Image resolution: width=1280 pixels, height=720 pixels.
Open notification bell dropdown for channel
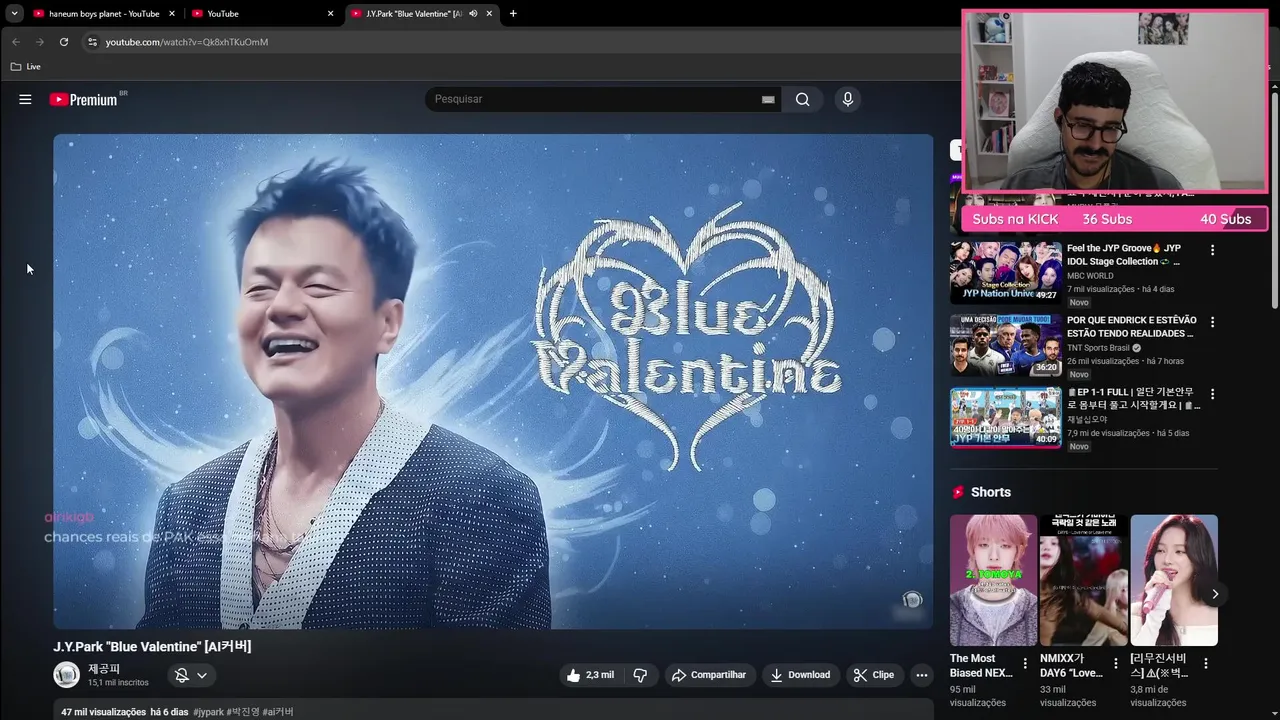(191, 675)
